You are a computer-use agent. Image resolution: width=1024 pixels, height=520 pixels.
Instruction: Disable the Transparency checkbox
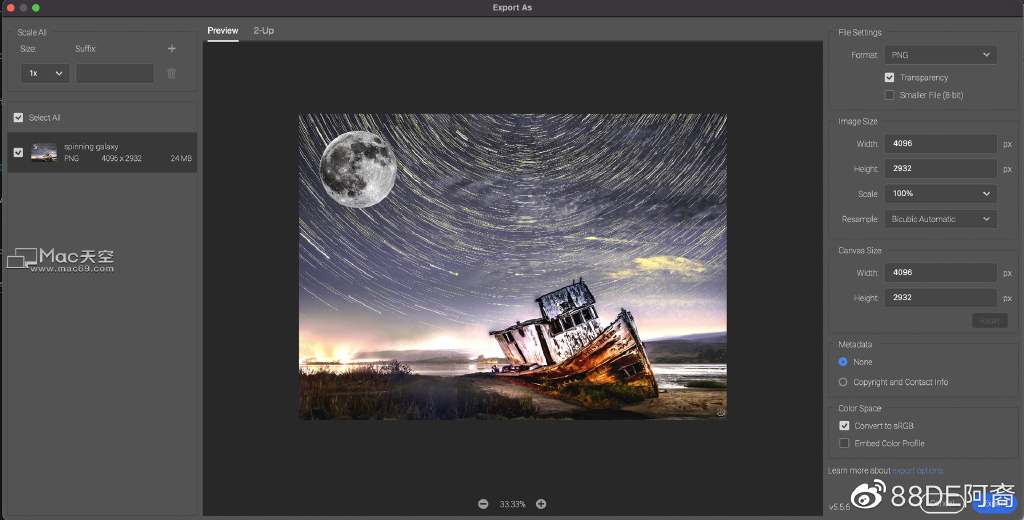(x=889, y=77)
